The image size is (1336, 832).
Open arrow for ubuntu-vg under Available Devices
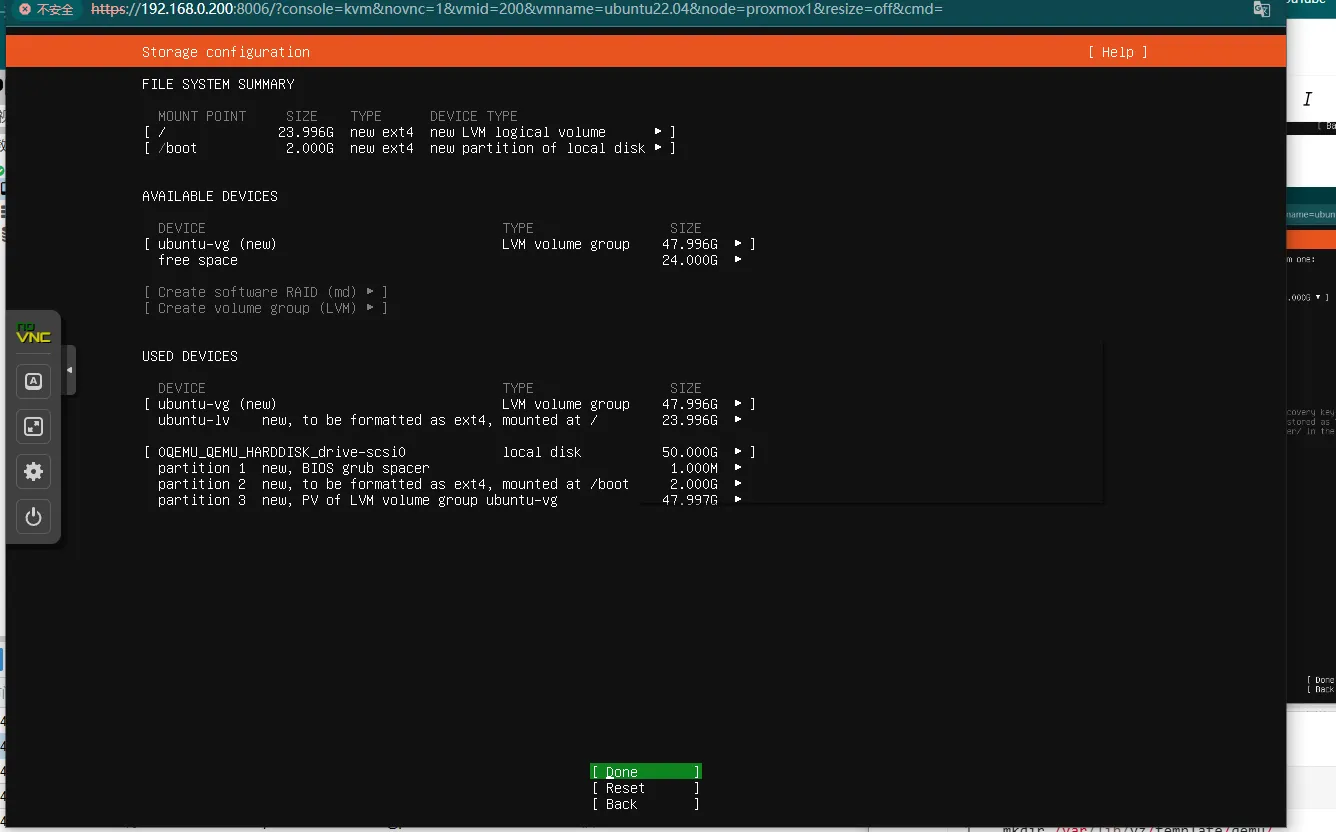point(738,244)
